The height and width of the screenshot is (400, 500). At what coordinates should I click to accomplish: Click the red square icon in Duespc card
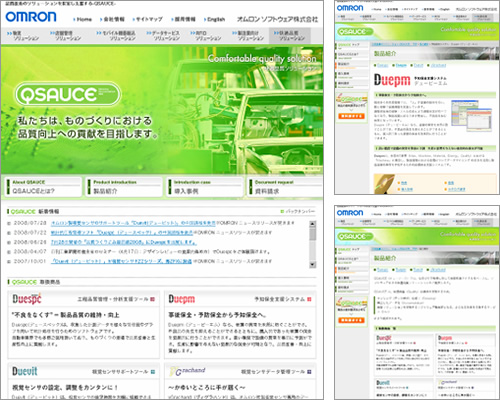click(x=153, y=299)
